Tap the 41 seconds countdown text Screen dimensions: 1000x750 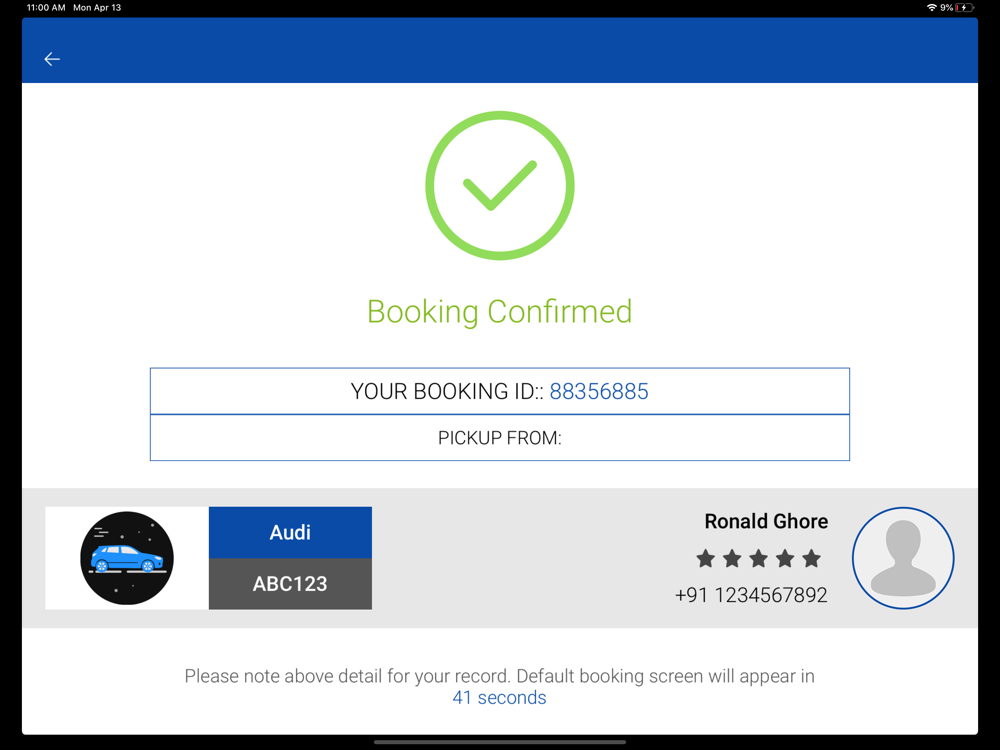pos(499,698)
